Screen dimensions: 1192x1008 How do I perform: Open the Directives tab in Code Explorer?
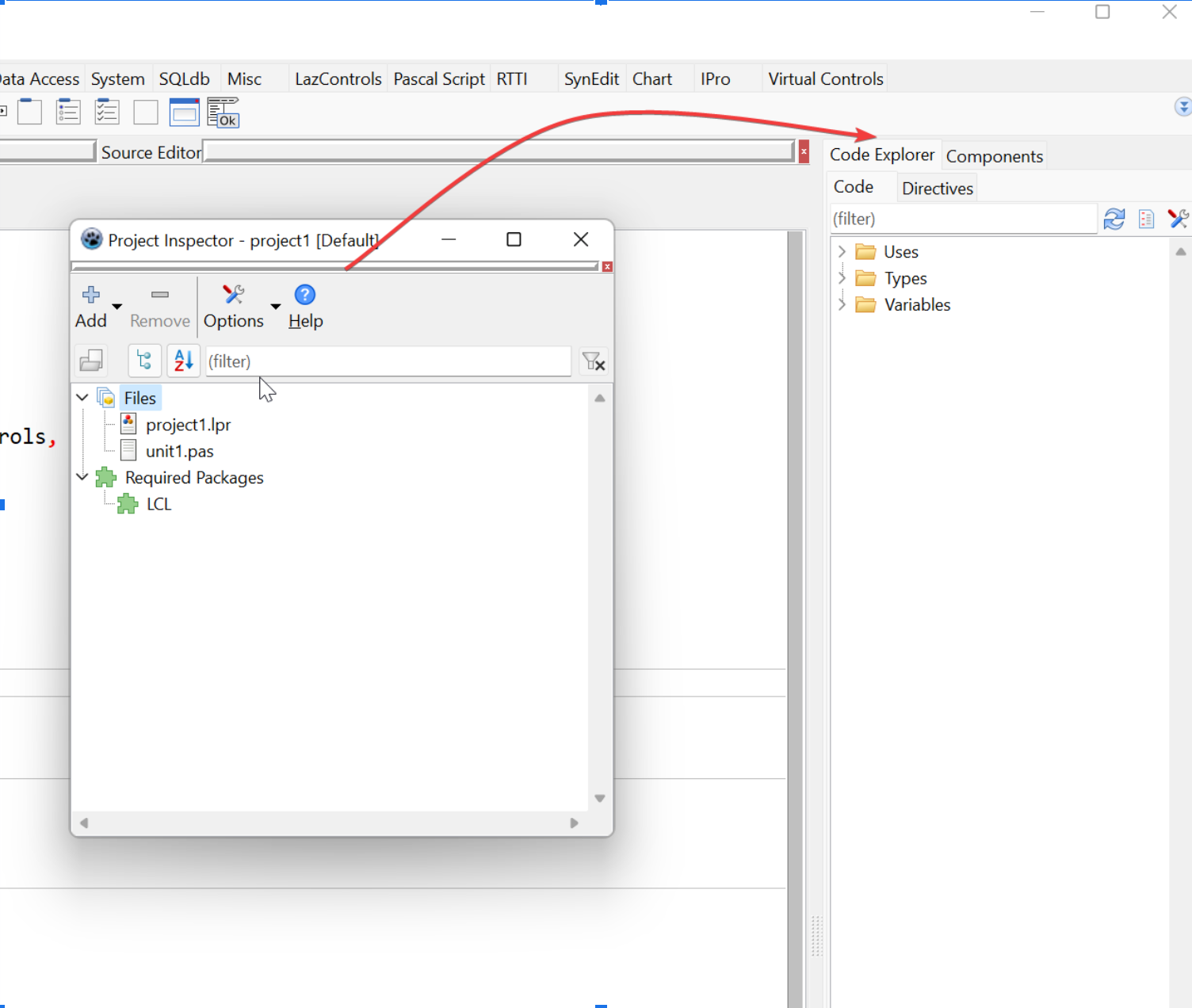(937, 189)
